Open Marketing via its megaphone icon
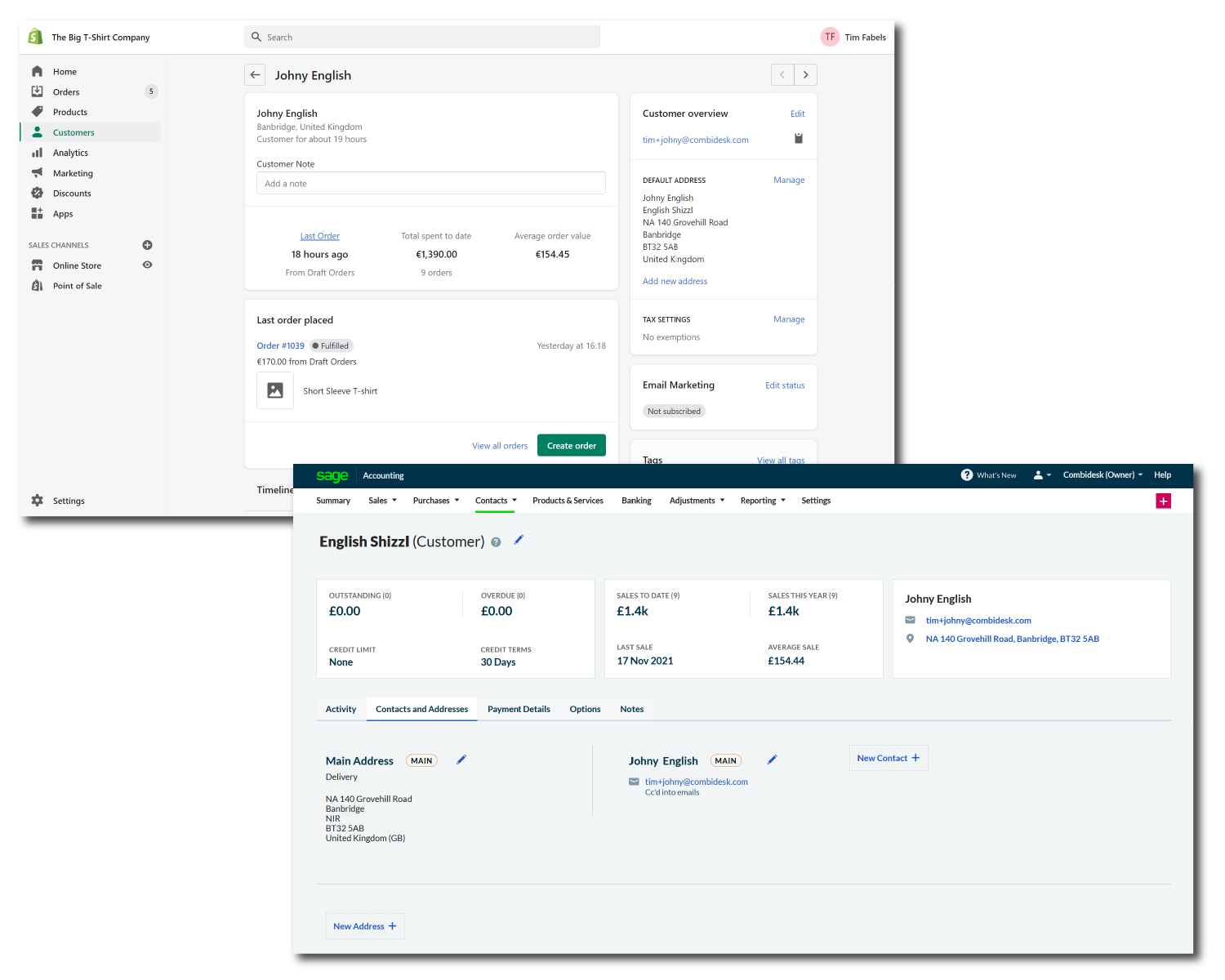The image size is (1225, 980). point(38,173)
